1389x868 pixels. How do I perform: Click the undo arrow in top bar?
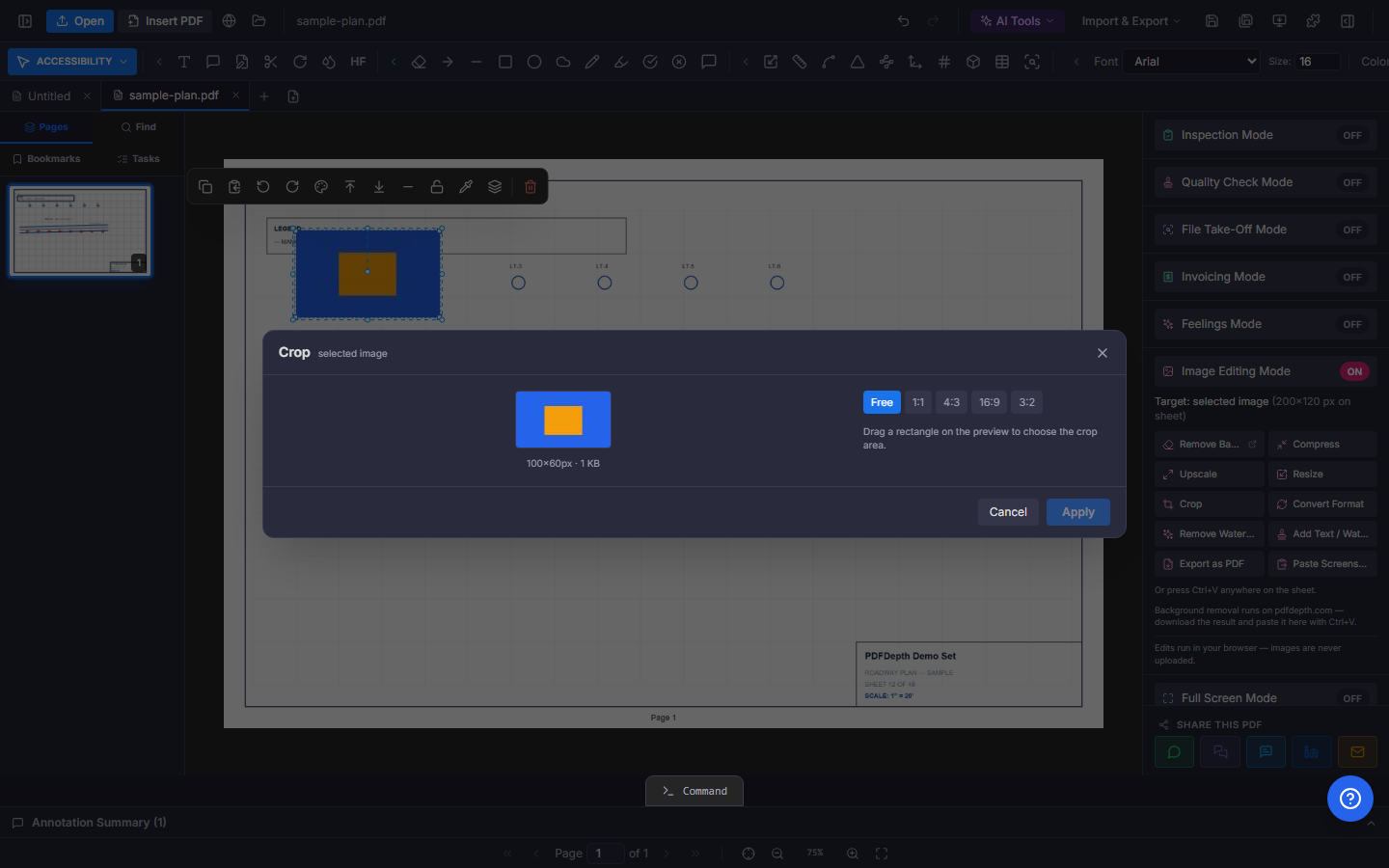(x=904, y=21)
